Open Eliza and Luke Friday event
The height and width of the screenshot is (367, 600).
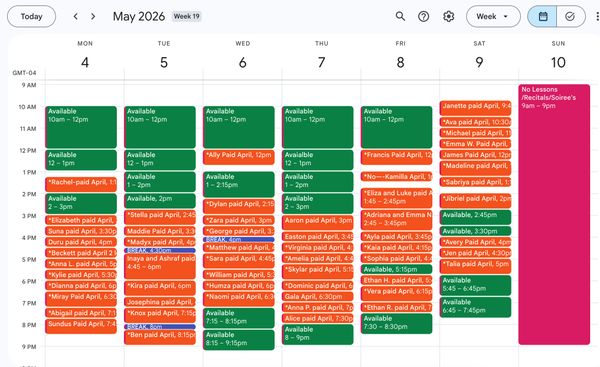(396, 198)
